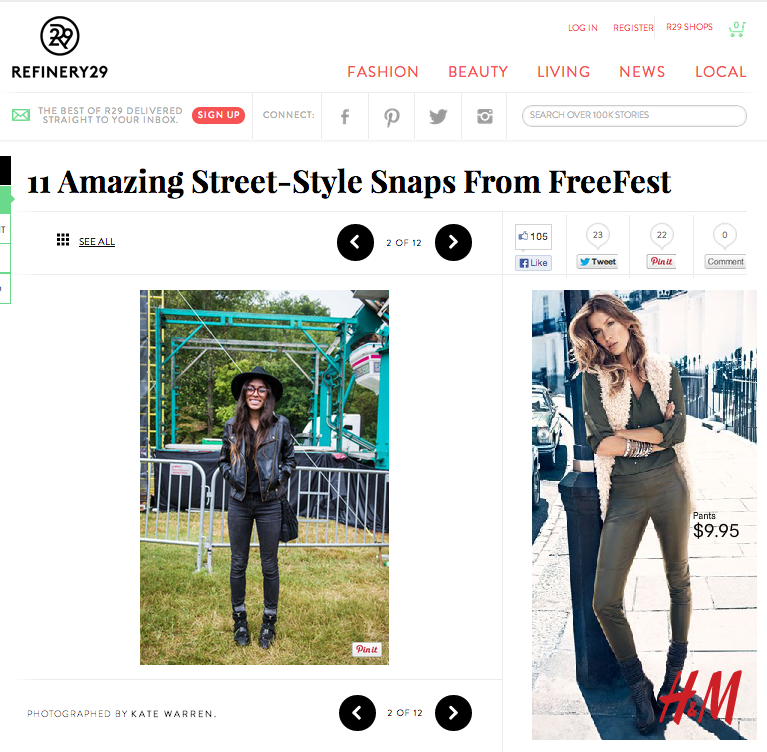
Task: Go back with bottom previous arrow
Action: (x=358, y=713)
